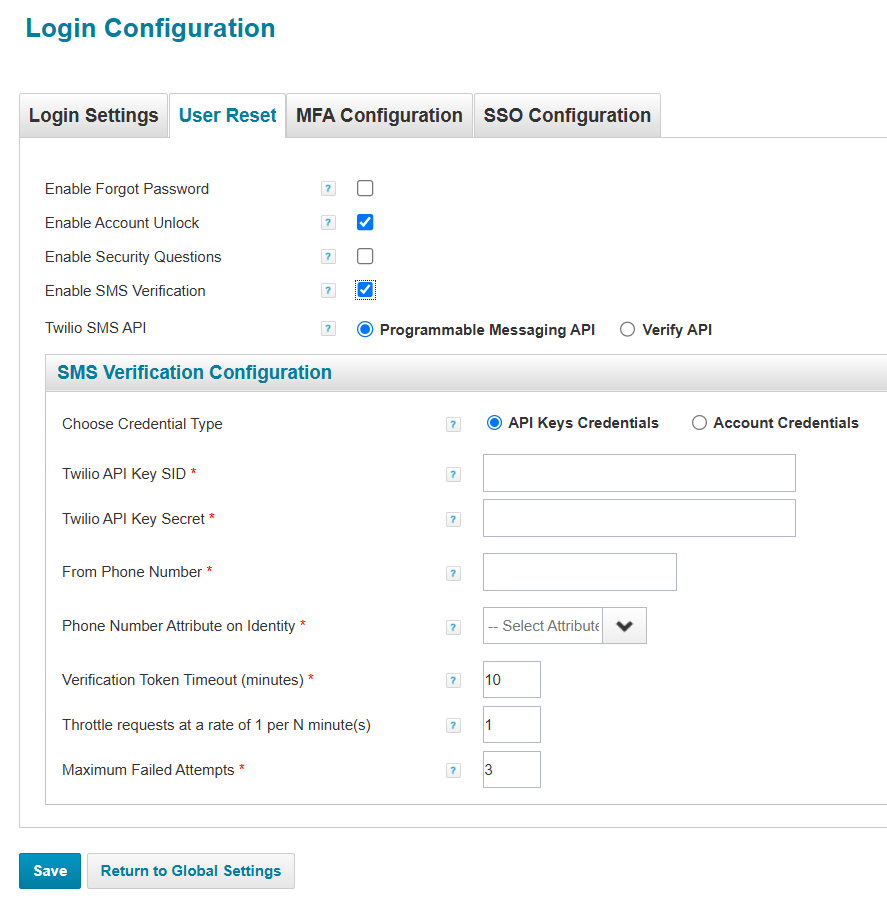Disable the SMS Verification checkbox

[x=365, y=290]
